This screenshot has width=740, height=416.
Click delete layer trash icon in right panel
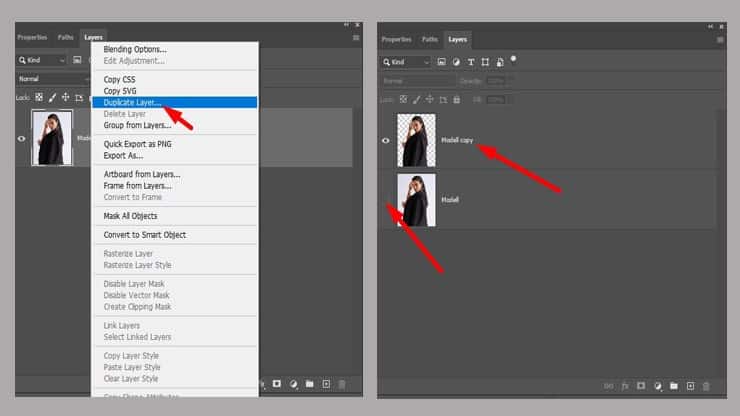(706, 385)
